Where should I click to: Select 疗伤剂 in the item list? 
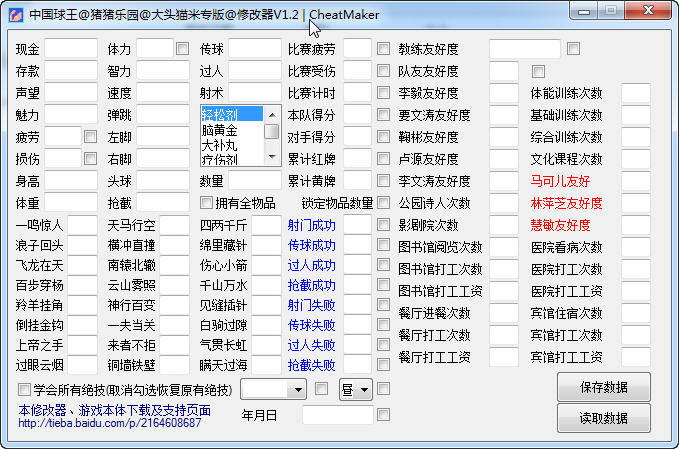[232, 159]
